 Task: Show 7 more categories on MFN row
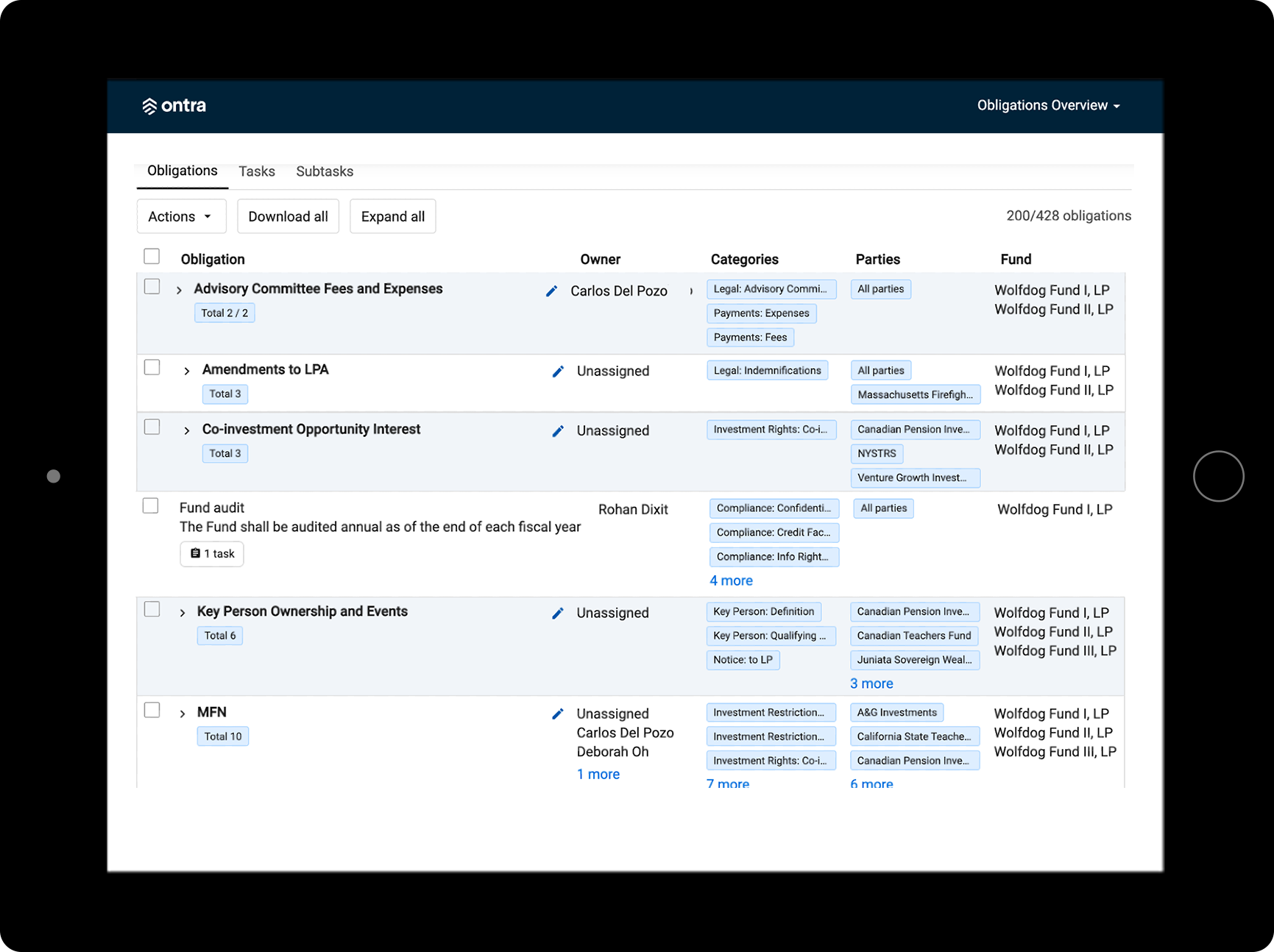(728, 784)
